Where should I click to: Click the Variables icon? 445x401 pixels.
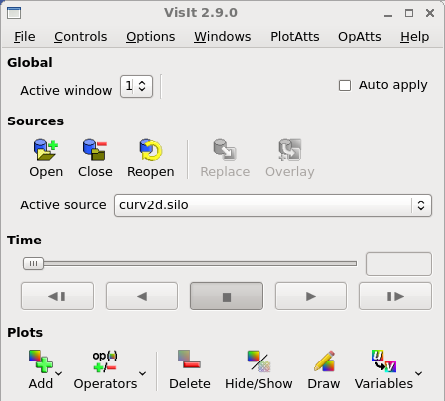pos(384,361)
